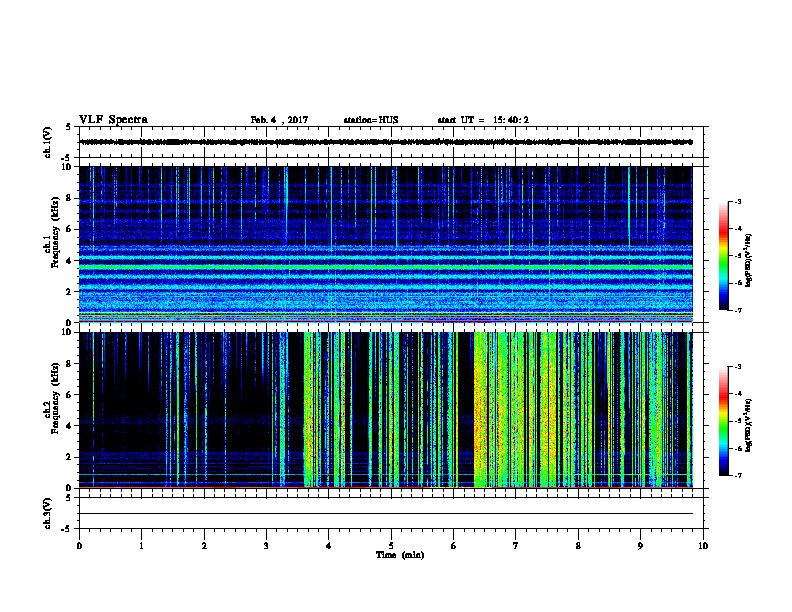The height and width of the screenshot is (612, 792).
Task: Click time axis tick label "10"
Action: [x=703, y=546]
